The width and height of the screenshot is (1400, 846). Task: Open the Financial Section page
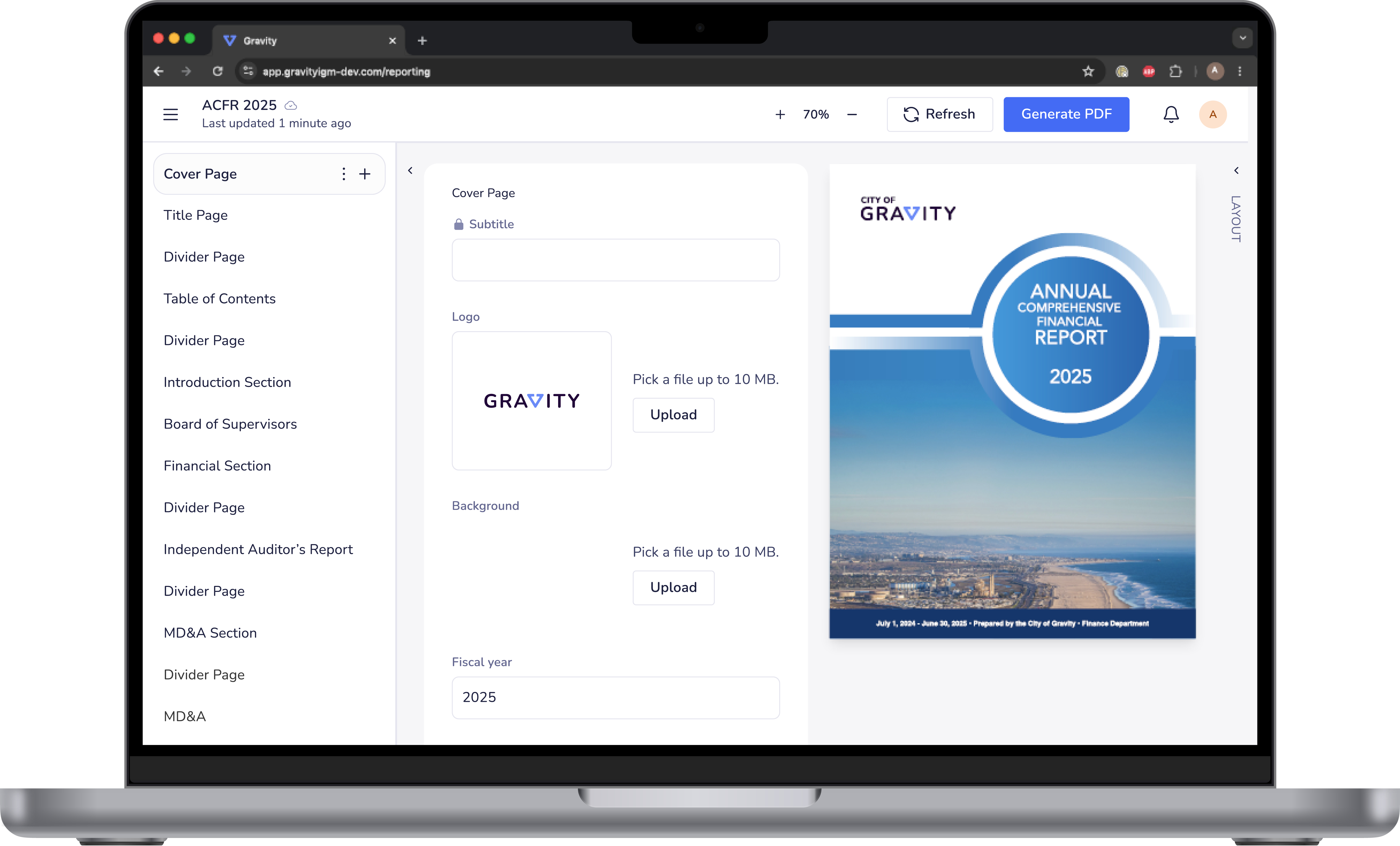217,465
